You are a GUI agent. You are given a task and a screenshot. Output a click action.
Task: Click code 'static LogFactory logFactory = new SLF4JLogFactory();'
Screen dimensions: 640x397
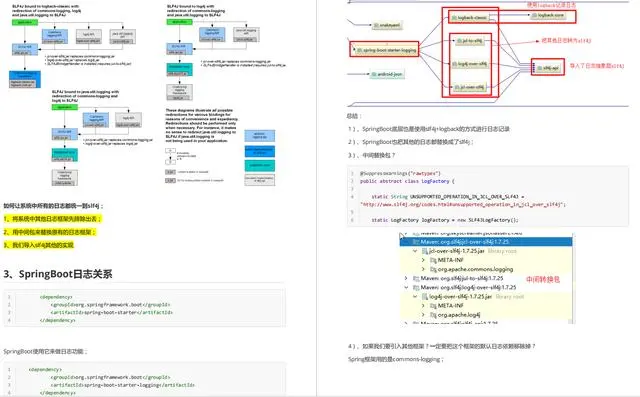445,220
